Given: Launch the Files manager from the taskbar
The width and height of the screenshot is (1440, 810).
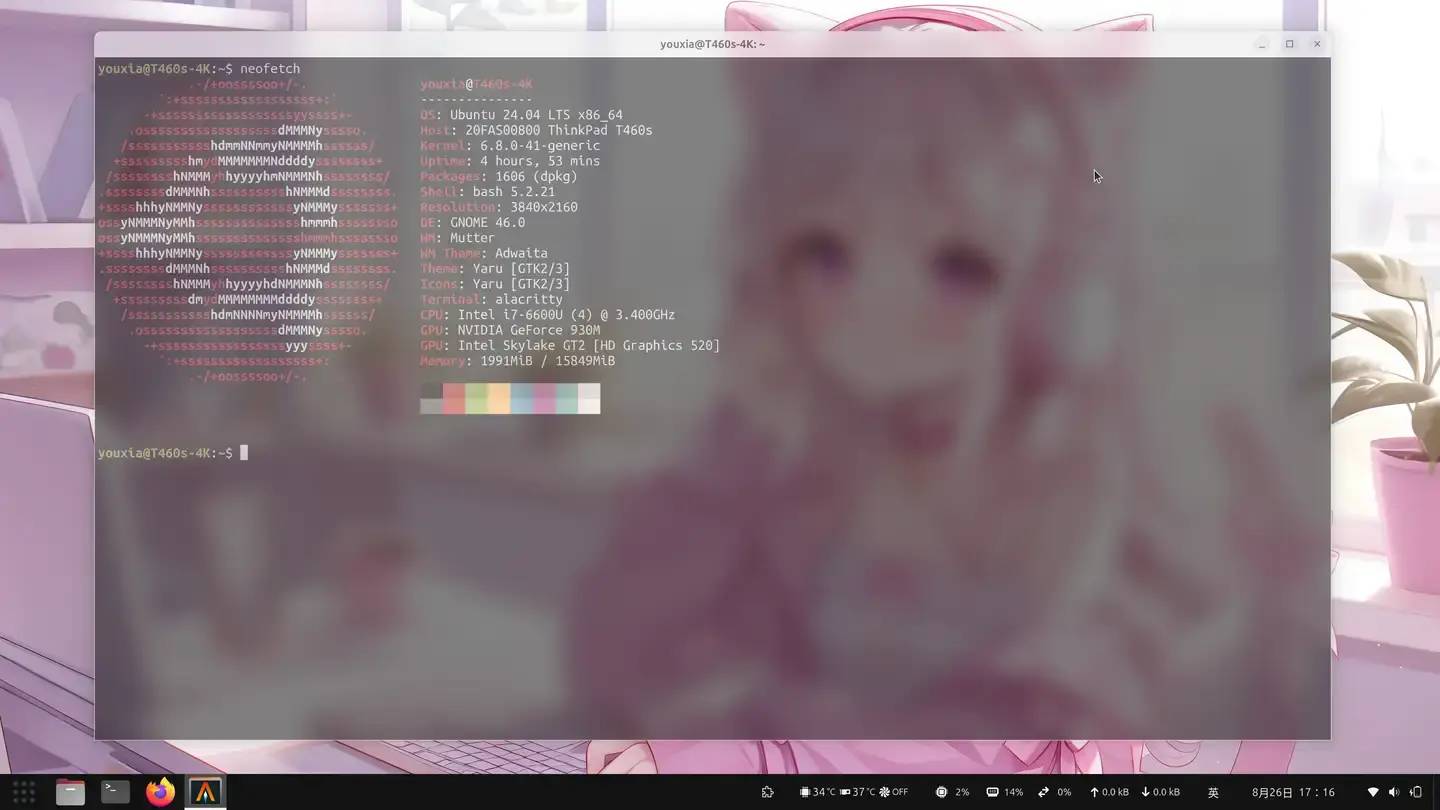Looking at the screenshot, I should [x=70, y=792].
